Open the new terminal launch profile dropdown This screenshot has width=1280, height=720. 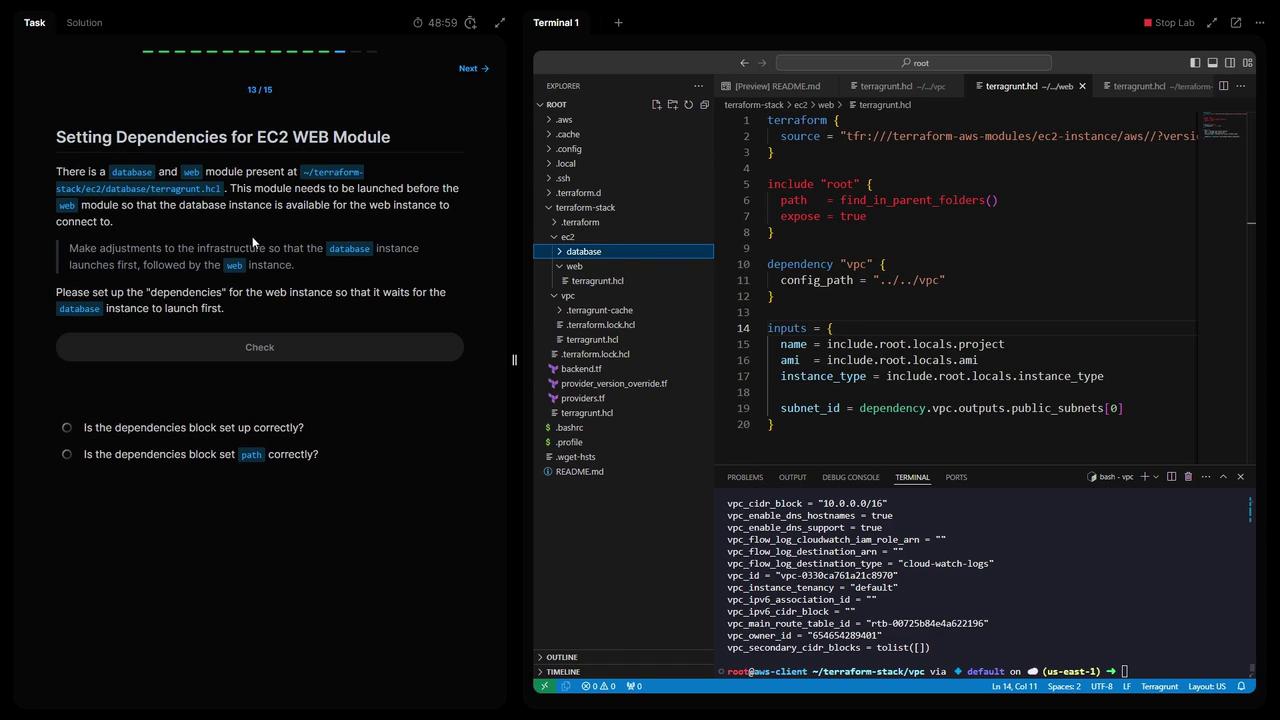point(1155,477)
